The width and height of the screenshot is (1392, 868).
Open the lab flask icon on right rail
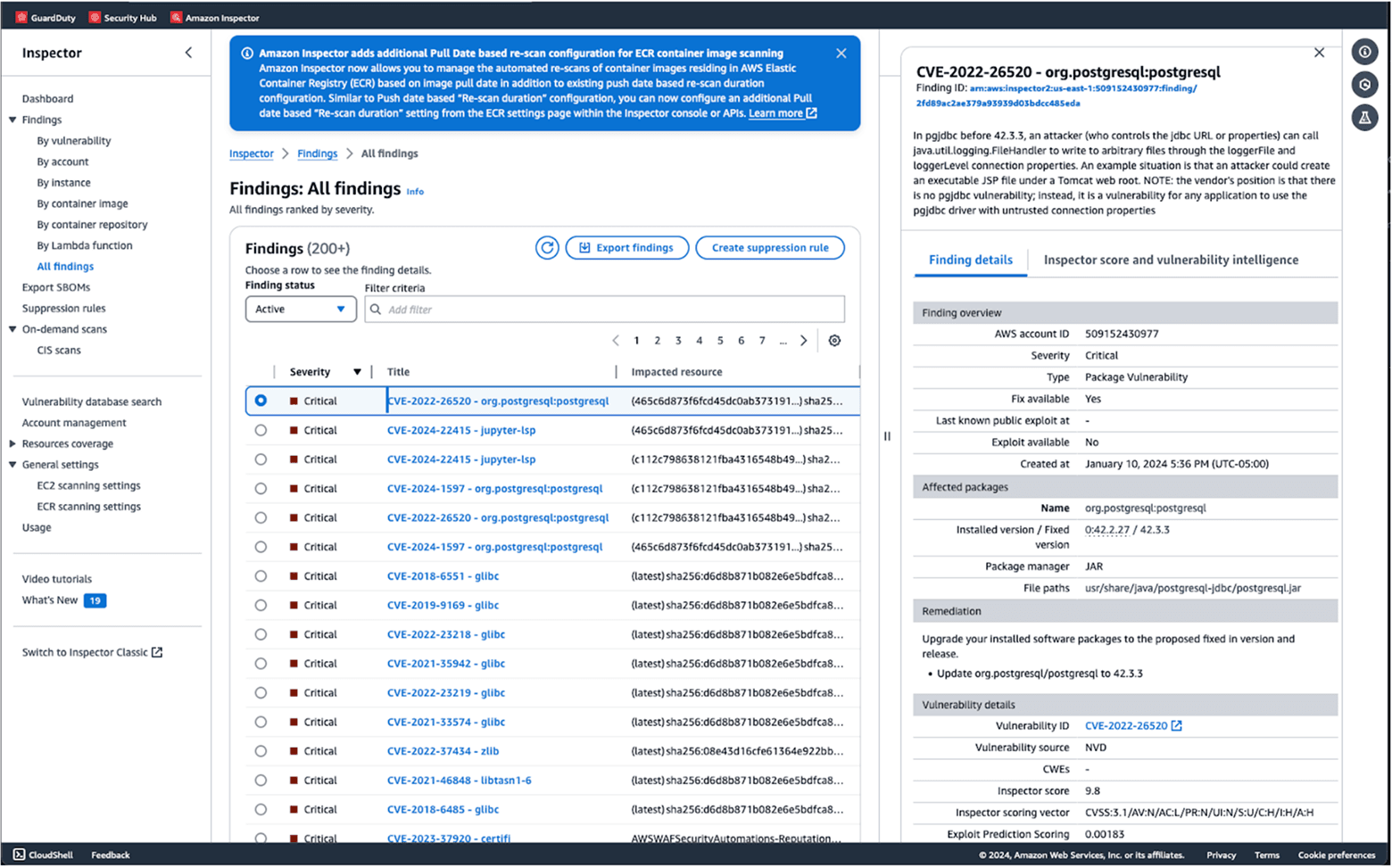[1364, 117]
